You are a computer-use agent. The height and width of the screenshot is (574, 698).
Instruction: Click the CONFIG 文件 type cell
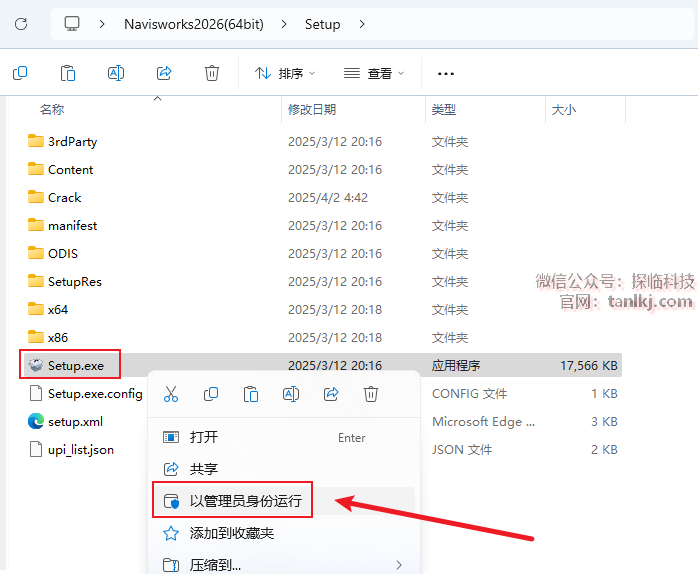point(469,394)
